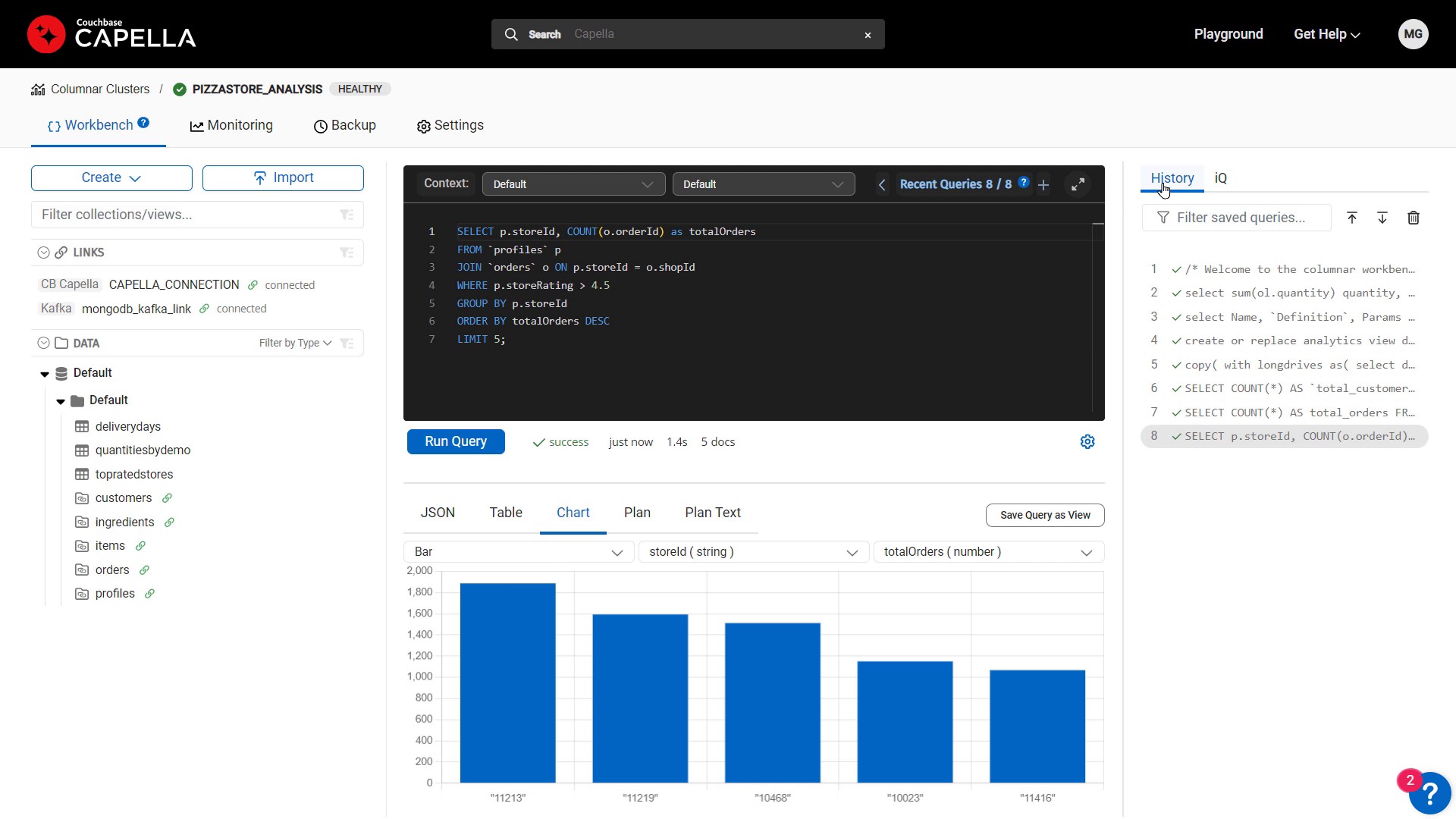The image size is (1456, 819).
Task: Add a new query tab with plus icon
Action: (x=1043, y=185)
